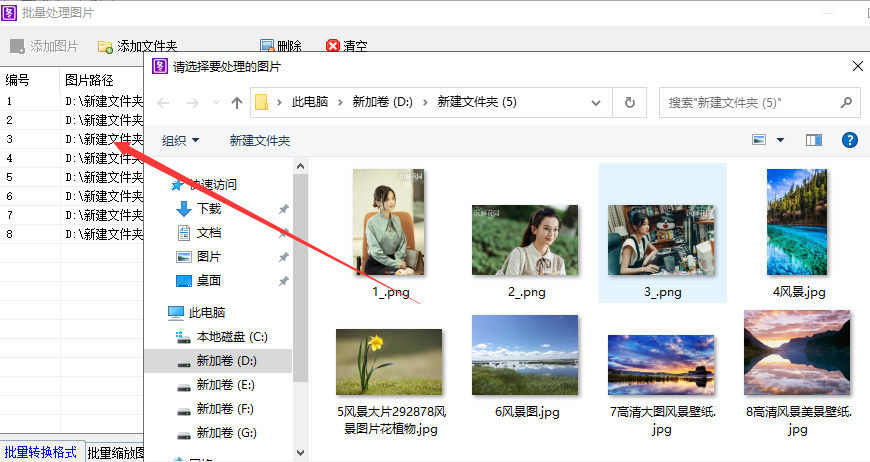
Task: Select row 5 in the image path list
Action: pos(72,177)
